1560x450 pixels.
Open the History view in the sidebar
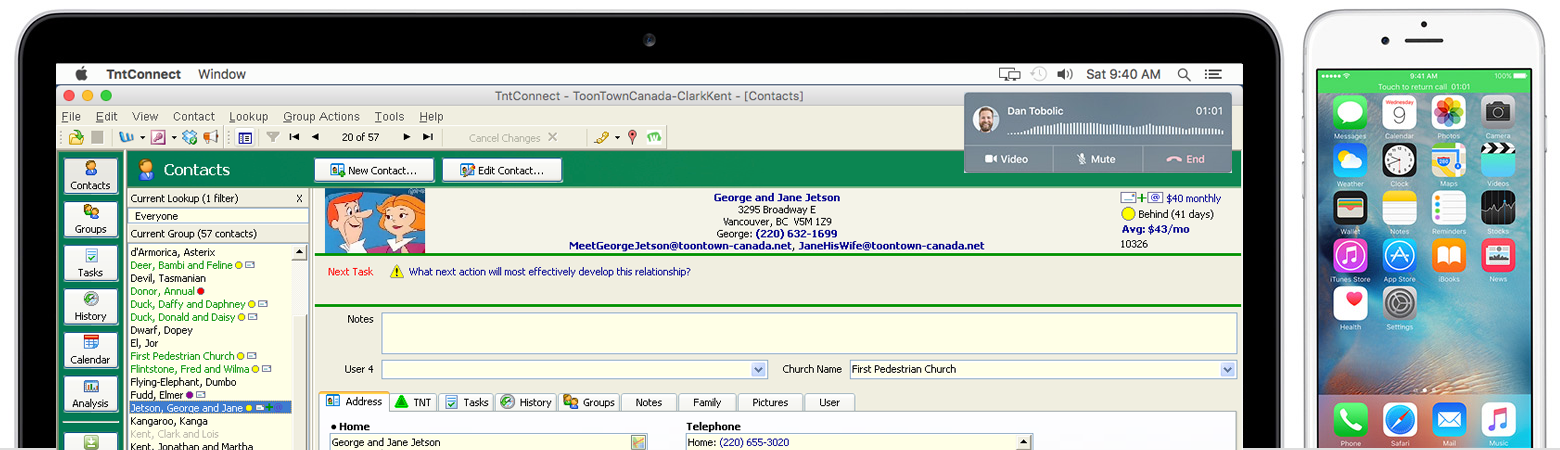pos(90,306)
